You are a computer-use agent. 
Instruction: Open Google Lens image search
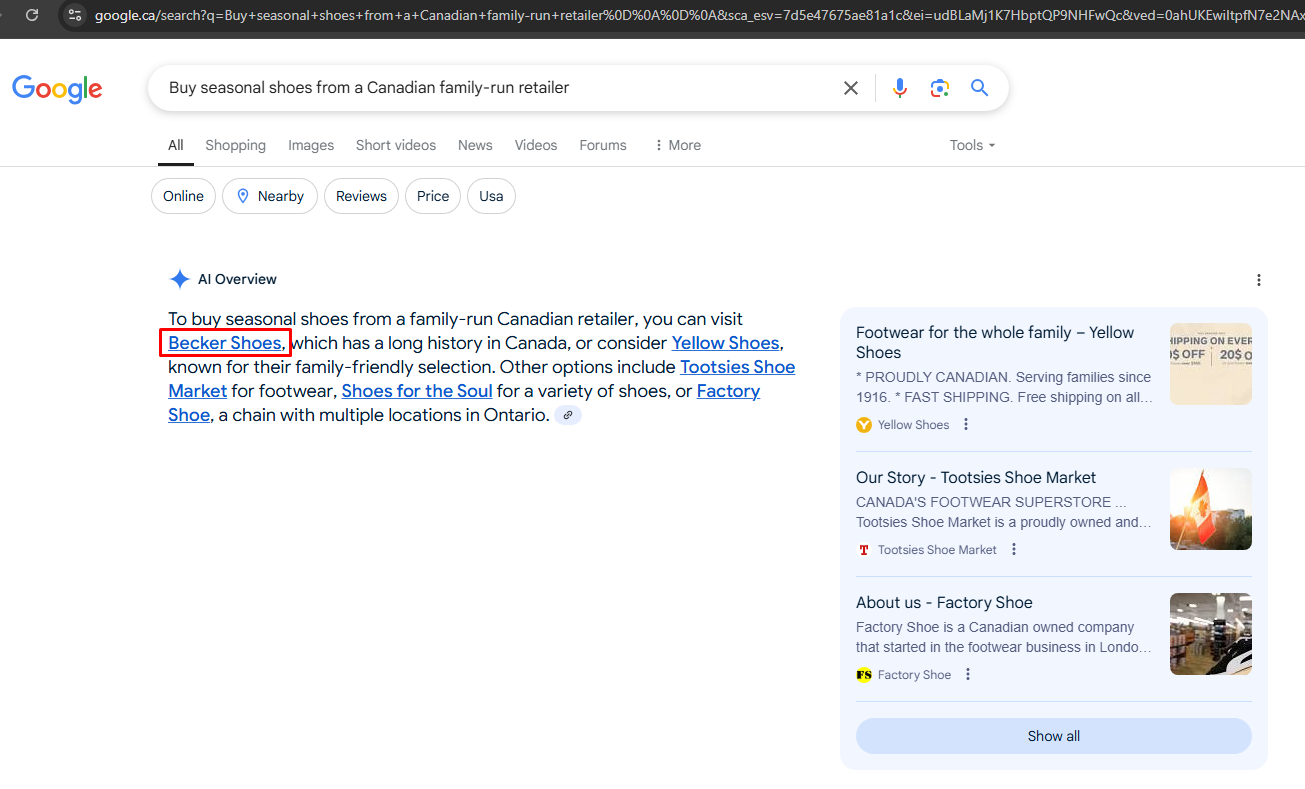pyautogui.click(x=939, y=88)
